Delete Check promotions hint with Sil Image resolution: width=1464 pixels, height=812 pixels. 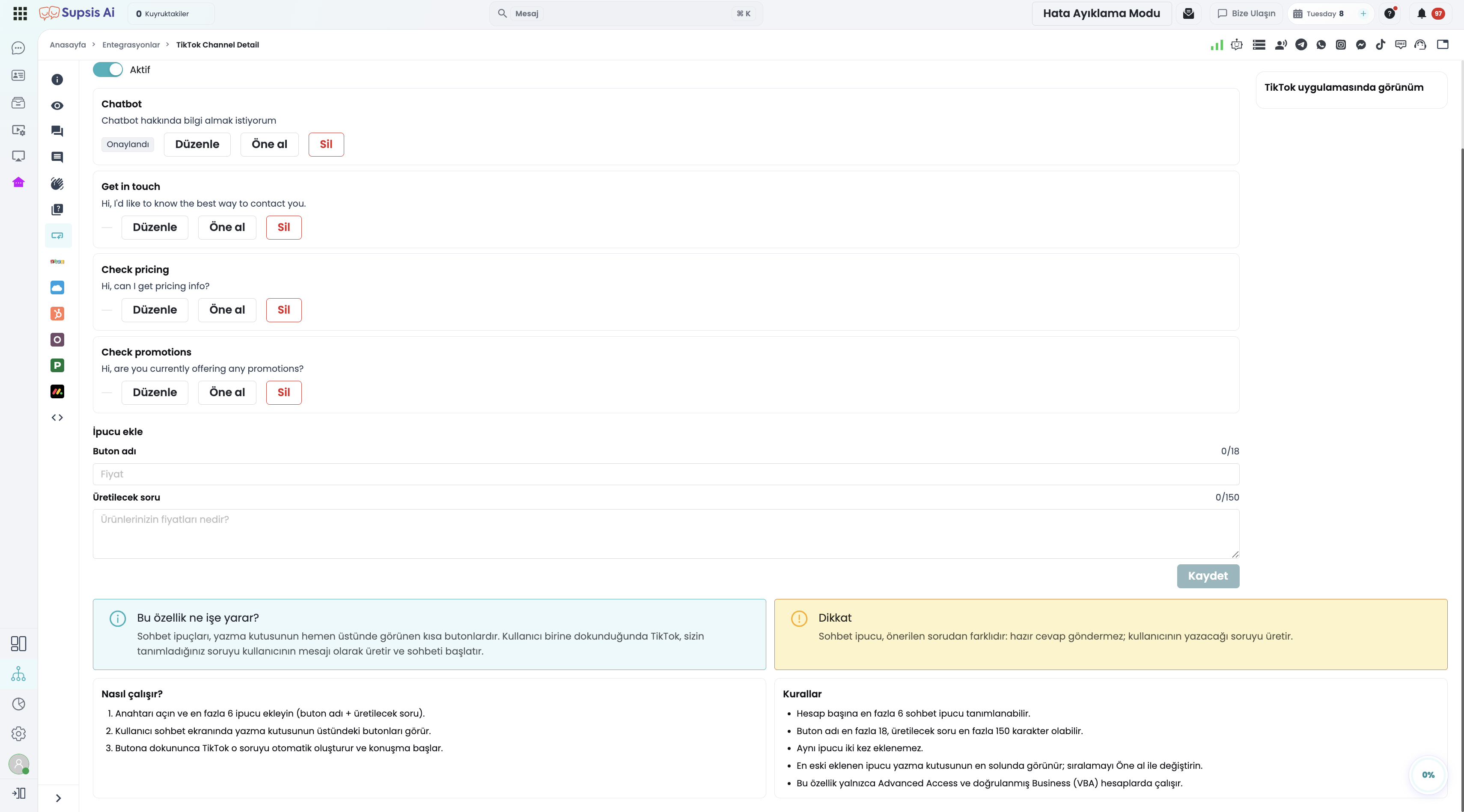tap(283, 392)
